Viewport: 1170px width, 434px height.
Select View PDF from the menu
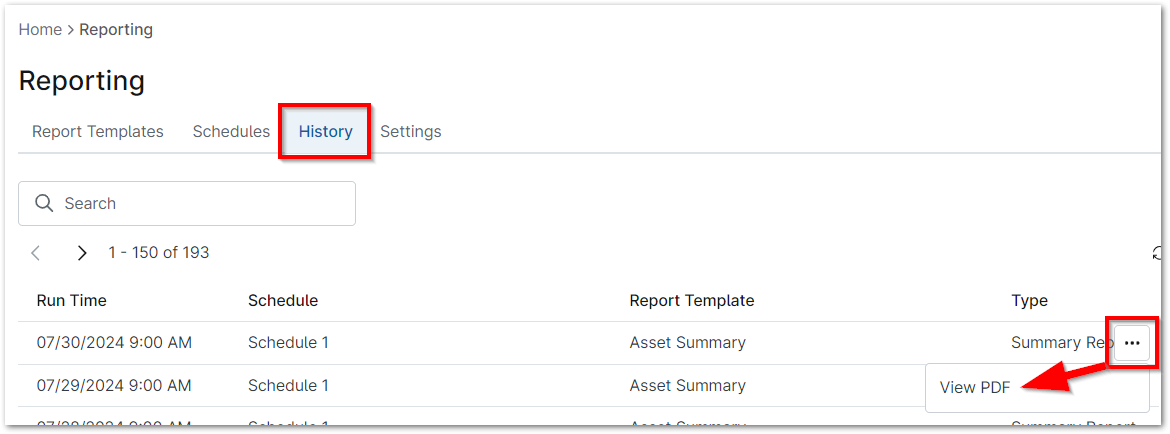[x=975, y=388]
